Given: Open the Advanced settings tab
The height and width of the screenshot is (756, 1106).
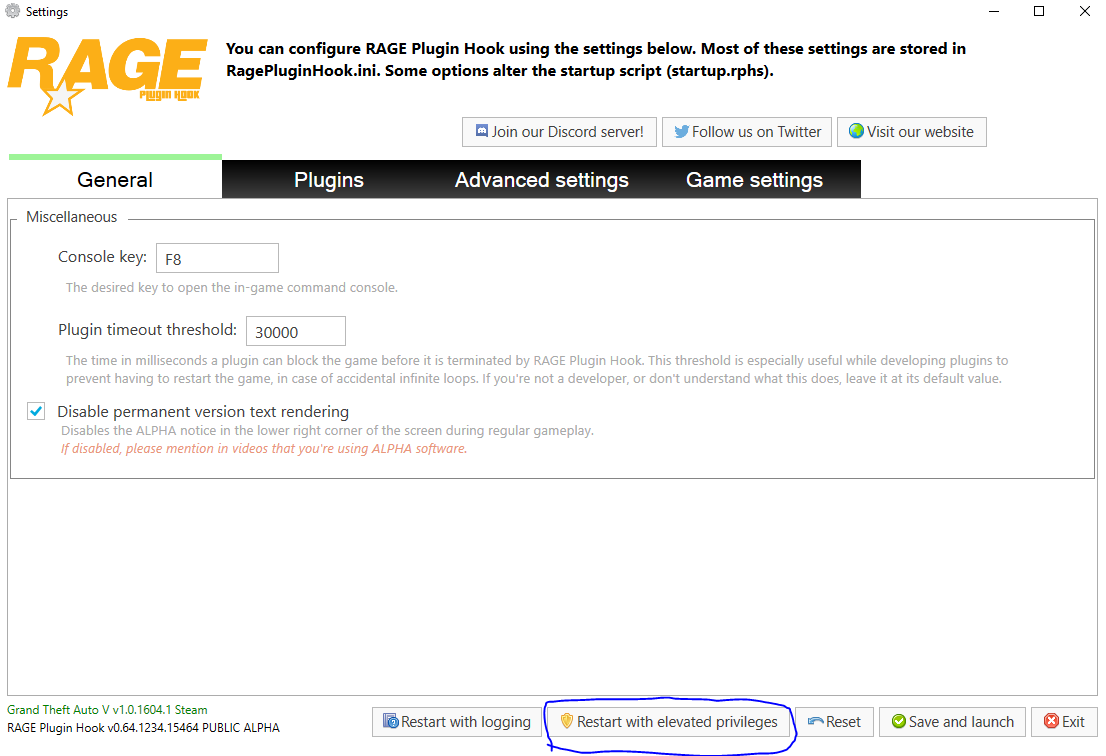Looking at the screenshot, I should point(542,179).
